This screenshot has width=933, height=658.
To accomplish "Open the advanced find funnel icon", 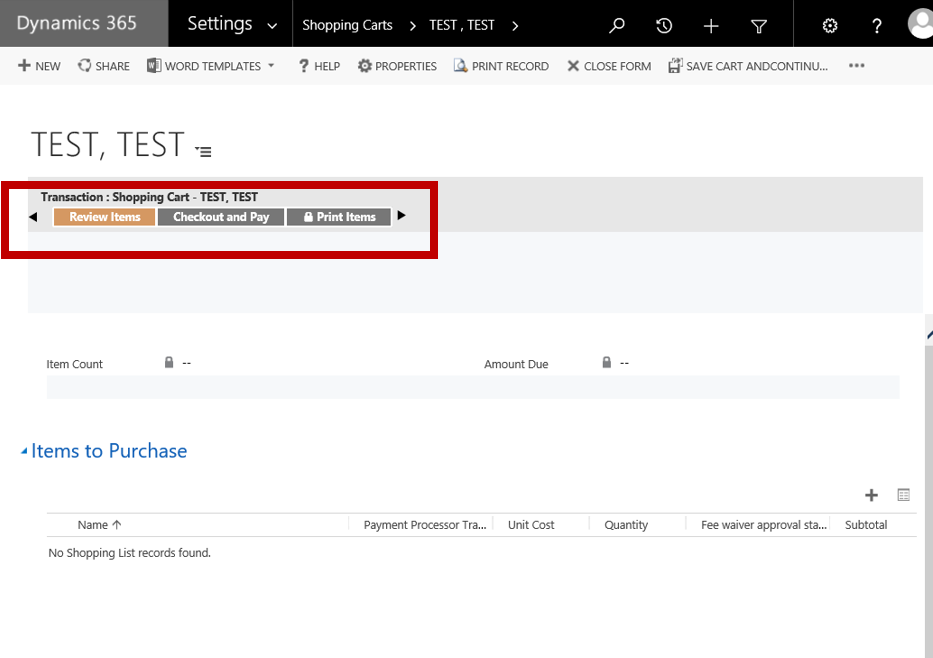I will 759,26.
